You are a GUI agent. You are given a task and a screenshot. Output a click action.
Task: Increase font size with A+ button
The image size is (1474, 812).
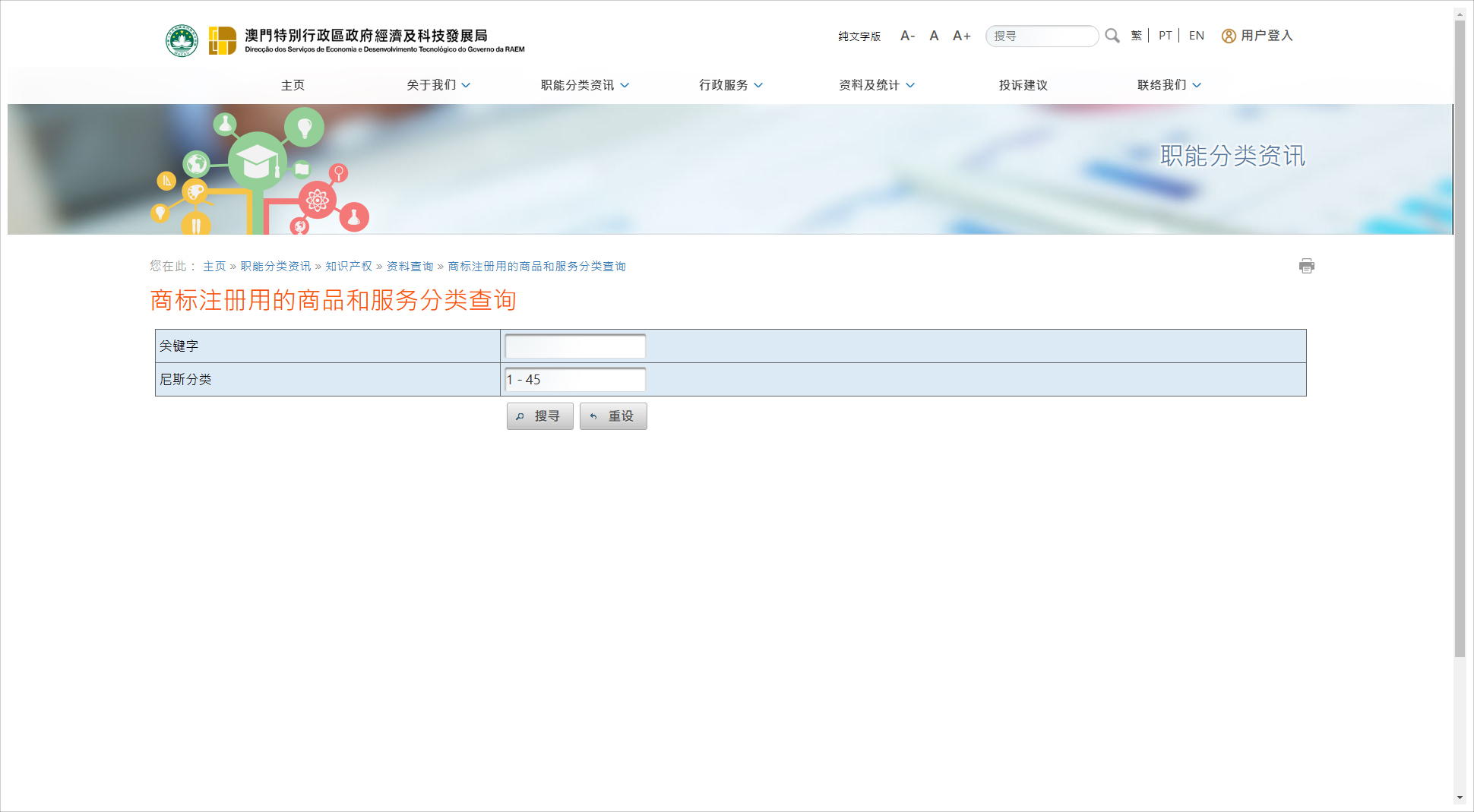[961, 36]
